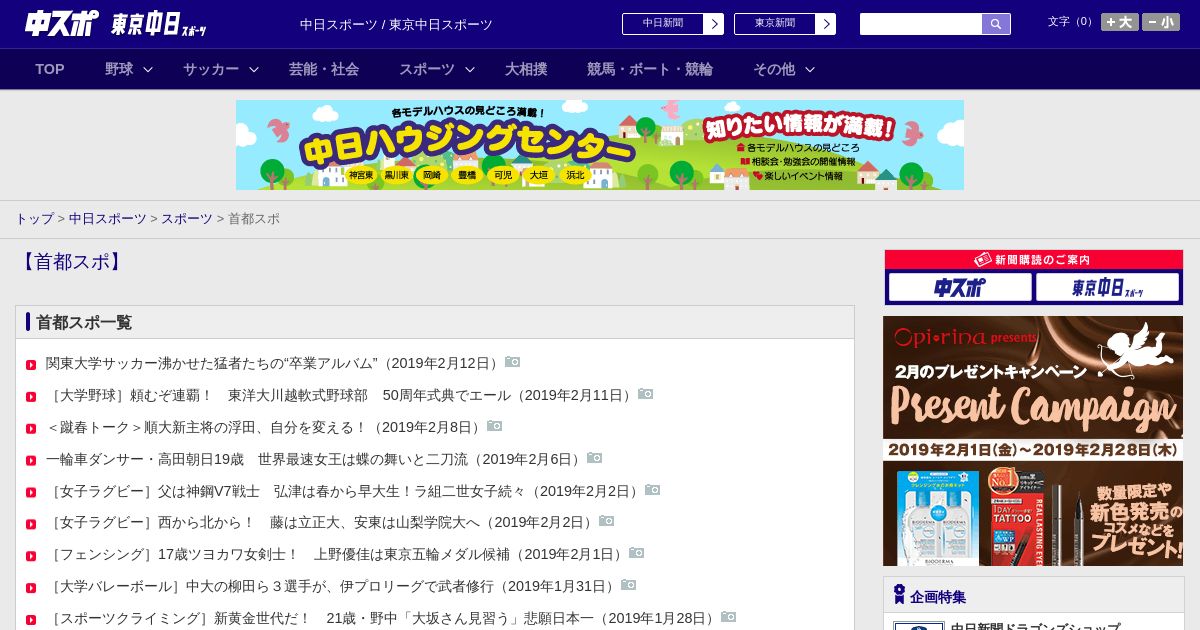Increase font size with 大 button

(1120, 22)
